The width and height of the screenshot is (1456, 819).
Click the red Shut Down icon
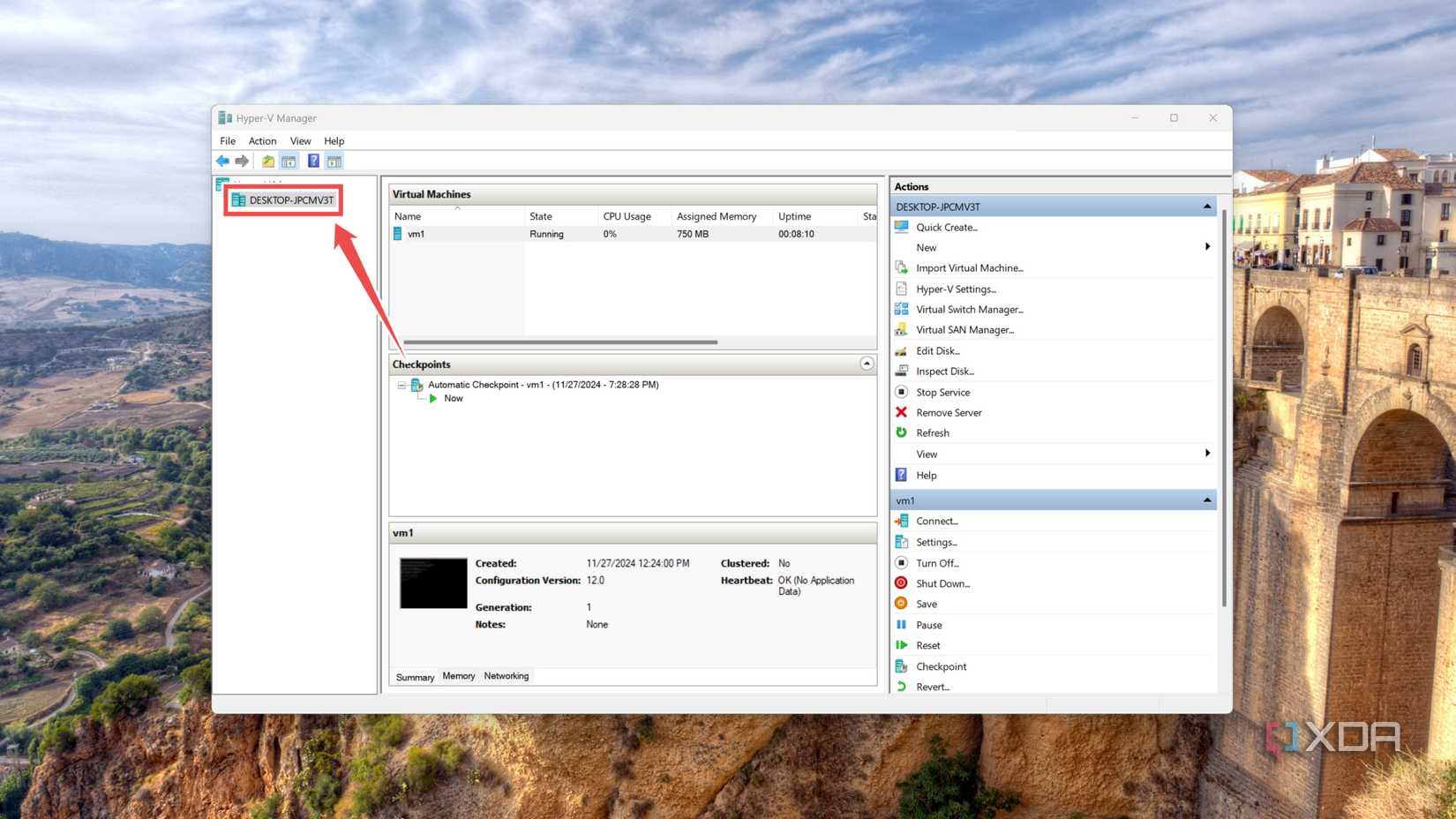coord(901,583)
